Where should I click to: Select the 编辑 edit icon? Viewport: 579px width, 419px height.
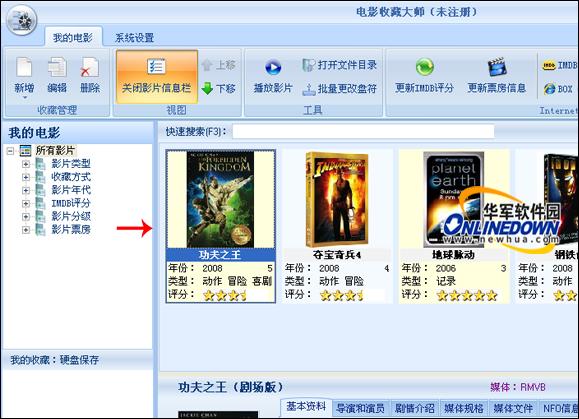click(57, 68)
